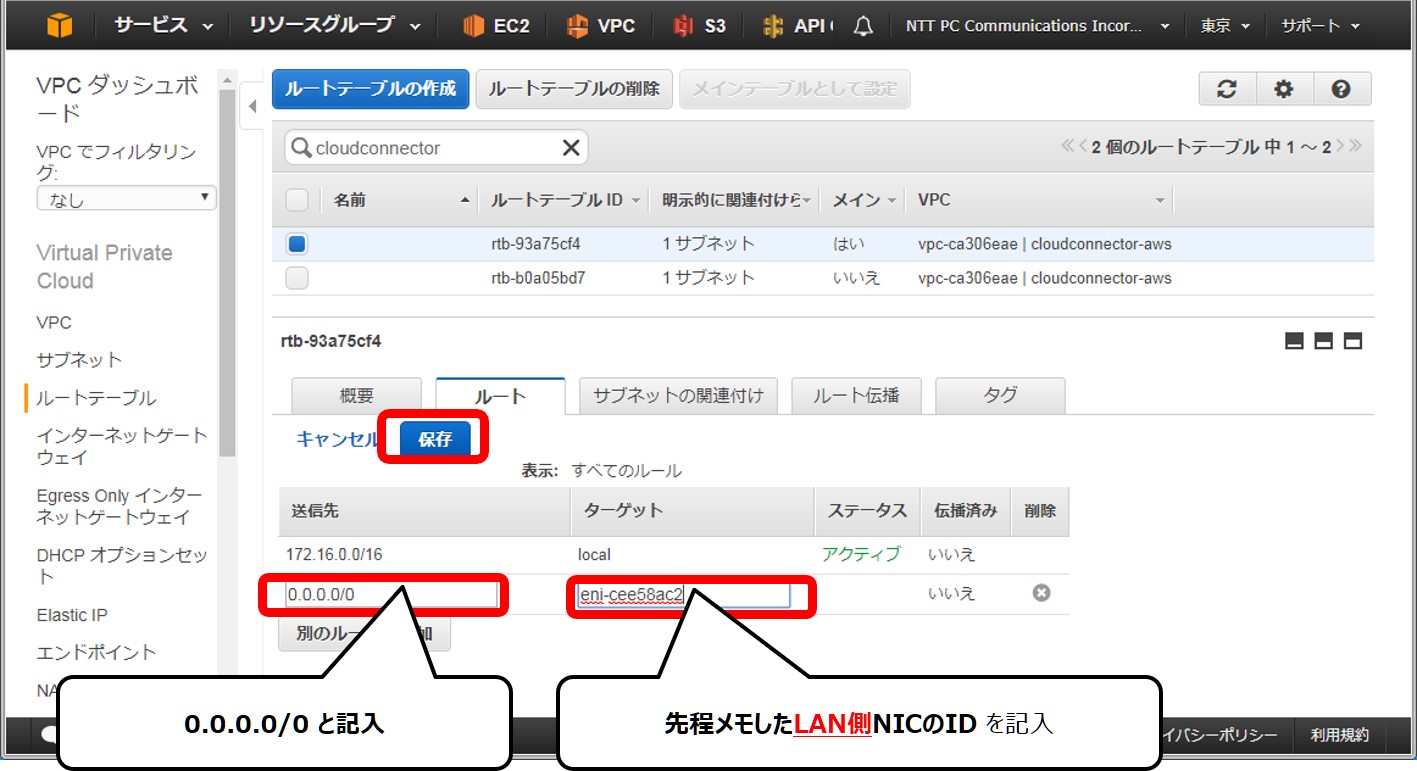Open Egress Only インターネットゲートウェイ link
This screenshot has height=771, width=1417.
coord(119,506)
